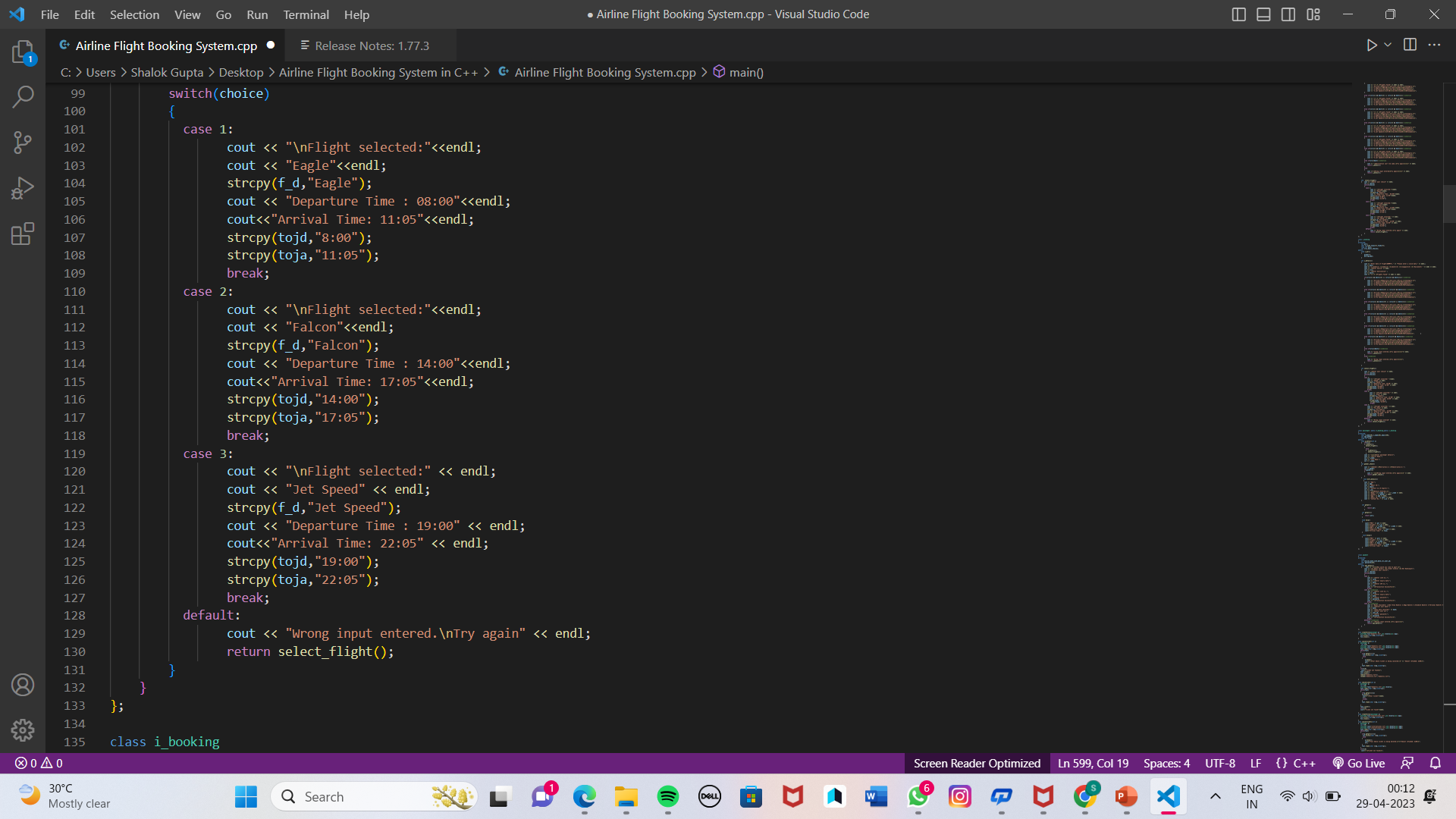Toggle Secondary Side Bar layout button
The width and height of the screenshot is (1456, 819).
[1288, 14]
